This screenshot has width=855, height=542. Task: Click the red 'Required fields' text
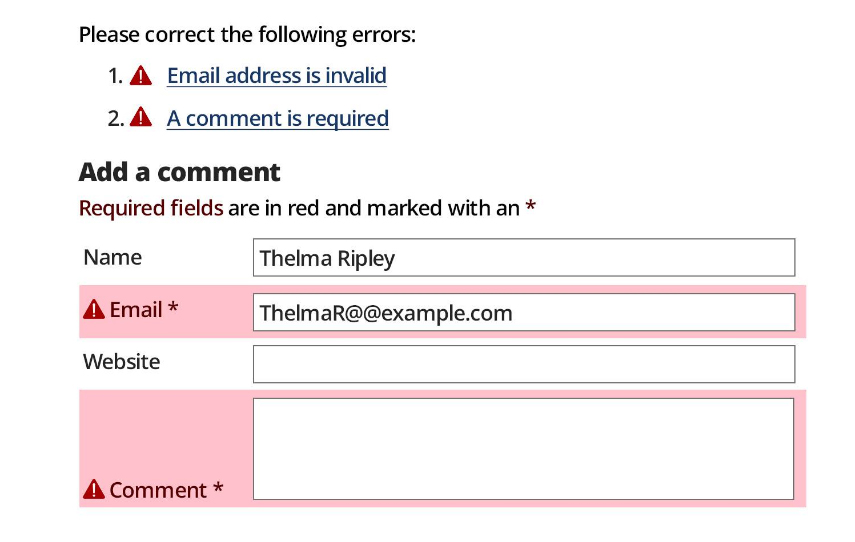151,208
